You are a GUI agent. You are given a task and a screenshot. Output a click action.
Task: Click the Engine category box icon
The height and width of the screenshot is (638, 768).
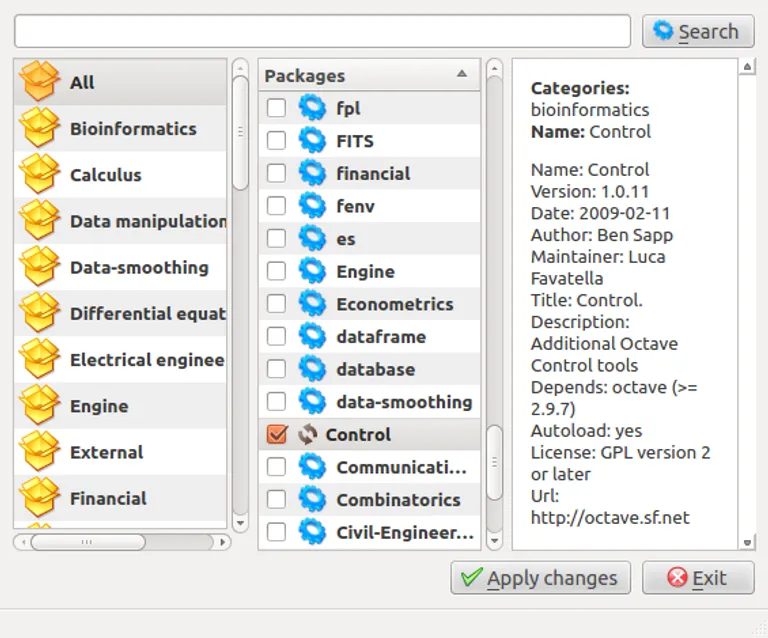(40, 406)
